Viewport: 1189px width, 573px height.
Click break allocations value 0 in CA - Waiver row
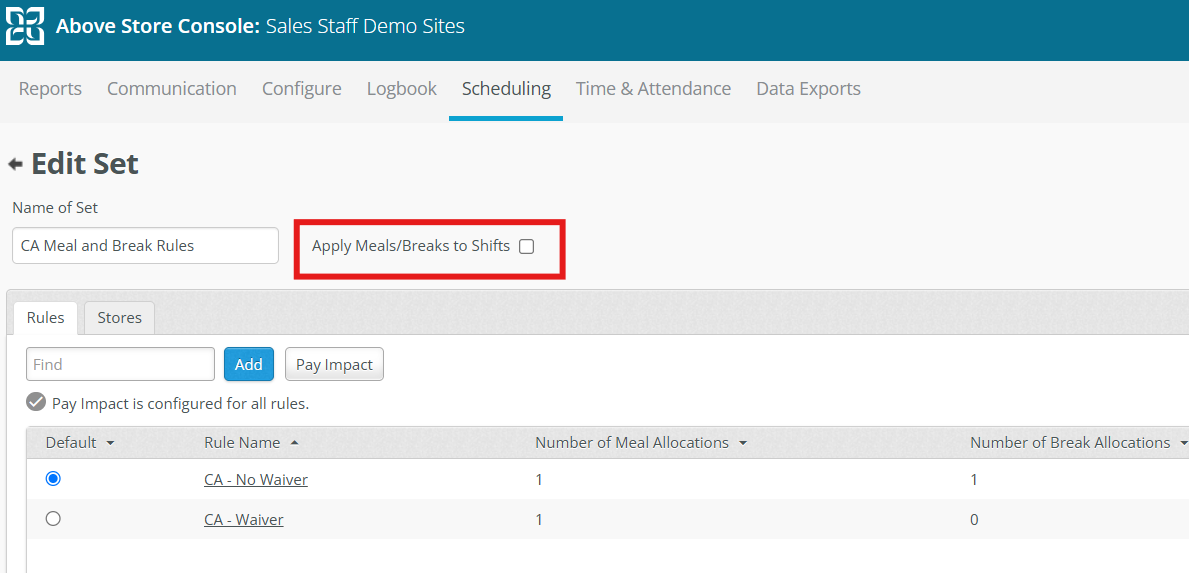click(974, 520)
